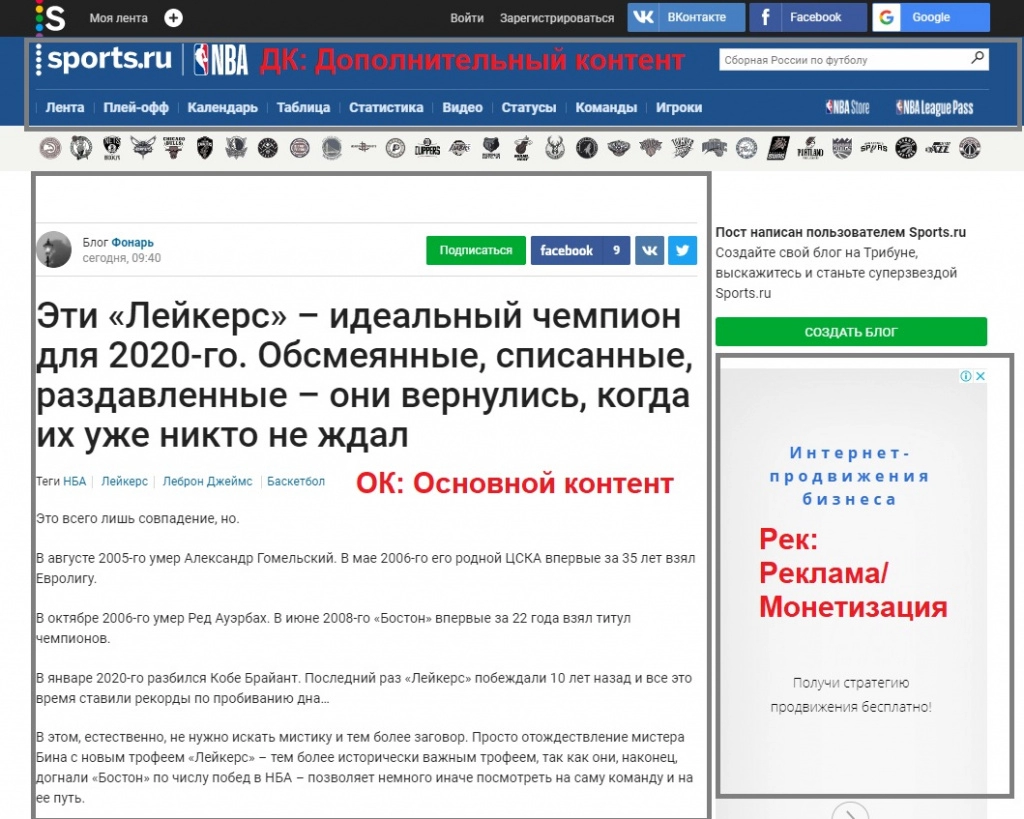1024x819 pixels.
Task: Open ad info icon in the banner
Action: pyautogui.click(x=965, y=376)
